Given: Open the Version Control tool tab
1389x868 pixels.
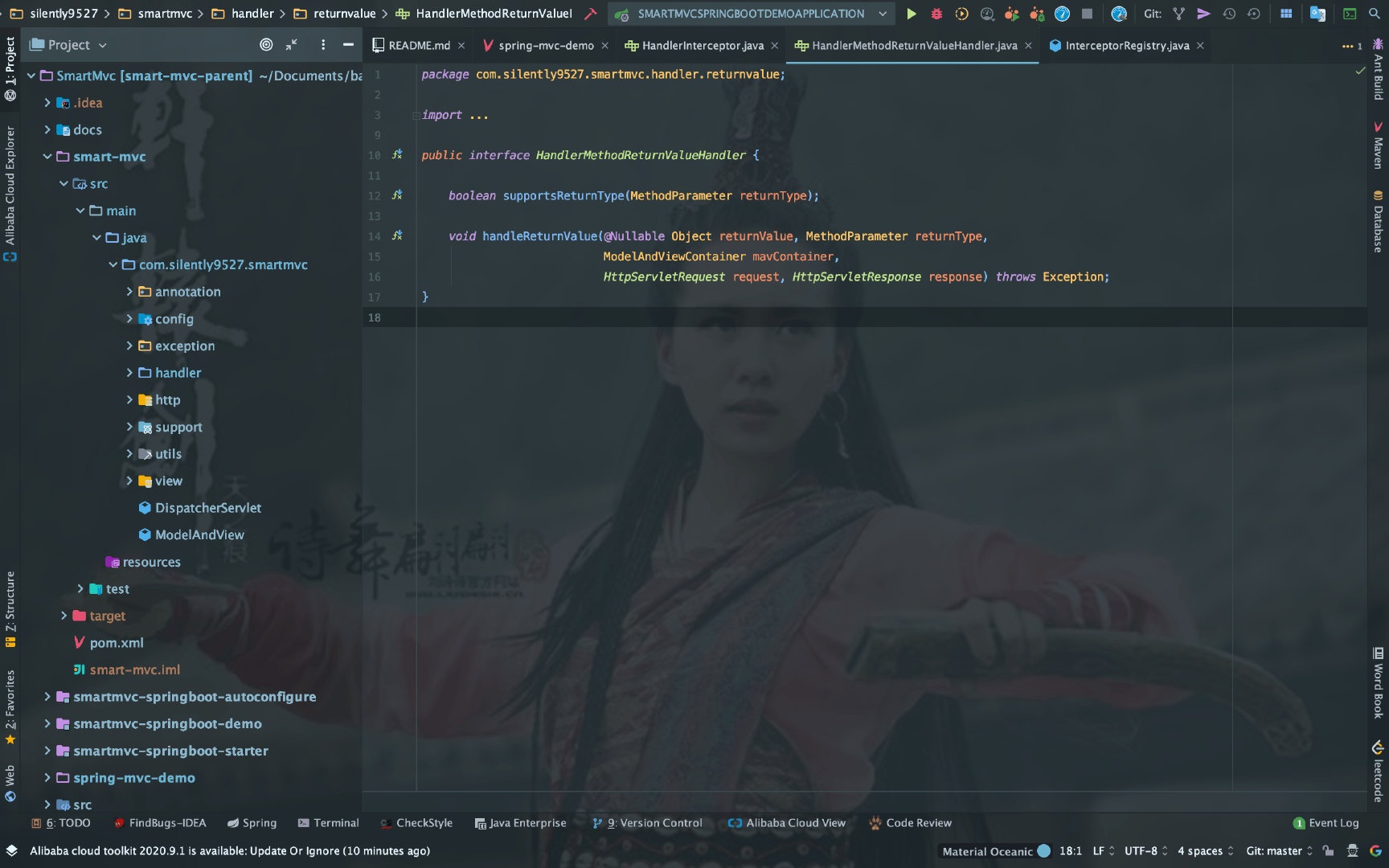Looking at the screenshot, I should click(647, 823).
